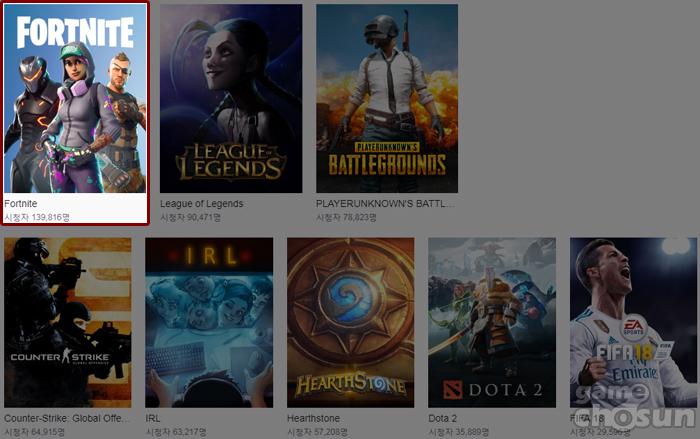Screen dimensions: 700x439
Task: Click the Fortnite title text link
Action: point(21,203)
